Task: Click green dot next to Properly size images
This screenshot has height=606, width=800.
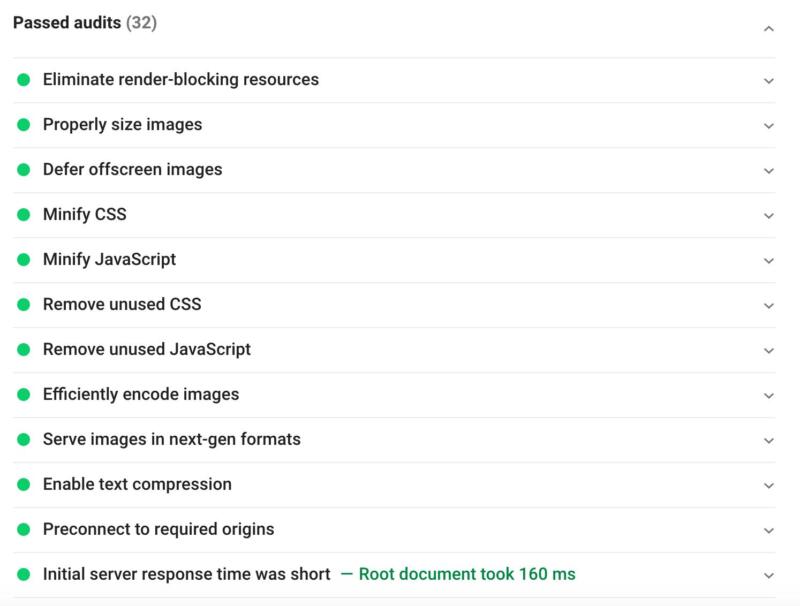Action: click(24, 125)
